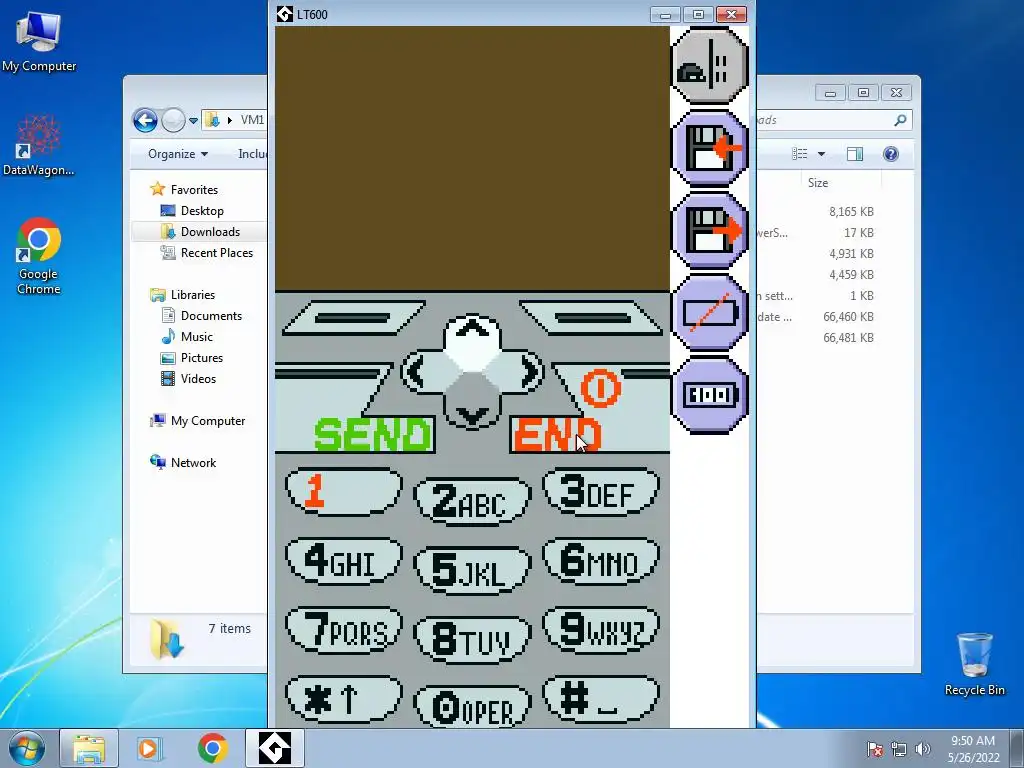Click the full battery sidebar icon
Screen dimensions: 1024x768
coord(709,395)
